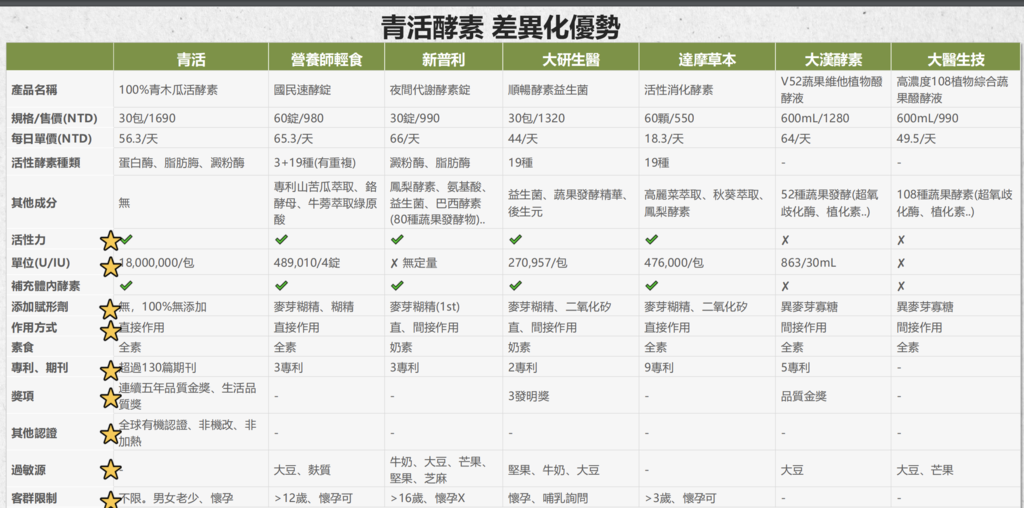
Task: Click the star beside 過敏源 row
Action: 110,469
